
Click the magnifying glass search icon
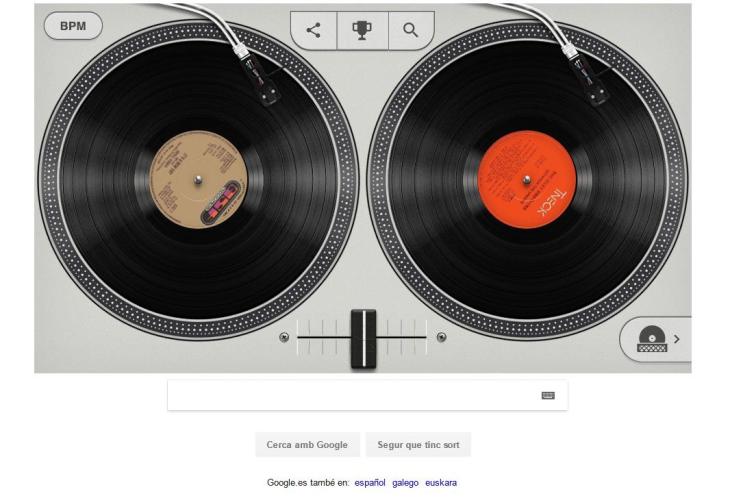pyautogui.click(x=410, y=30)
